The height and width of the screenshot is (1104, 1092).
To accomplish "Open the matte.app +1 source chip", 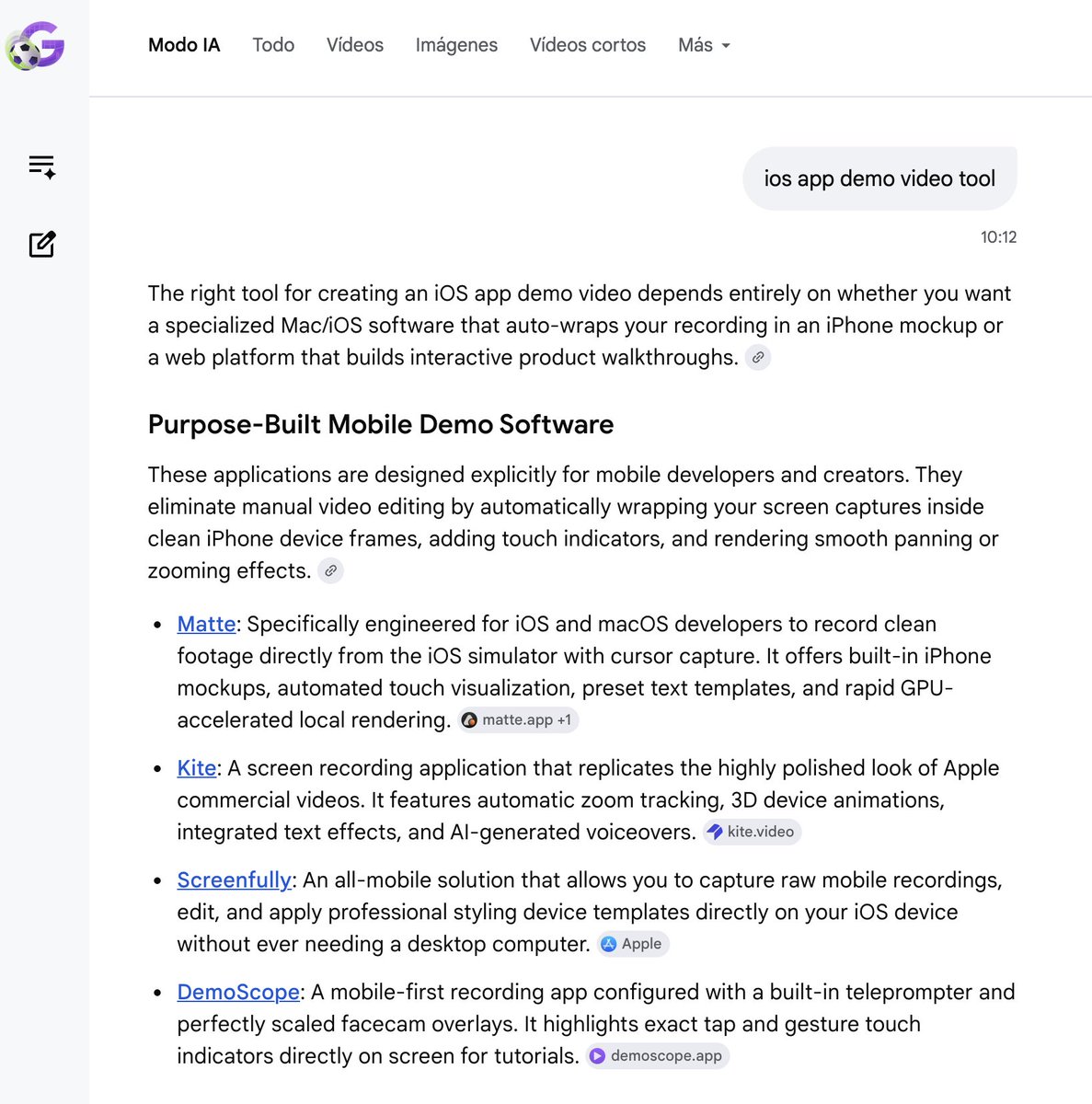I will pos(519,720).
